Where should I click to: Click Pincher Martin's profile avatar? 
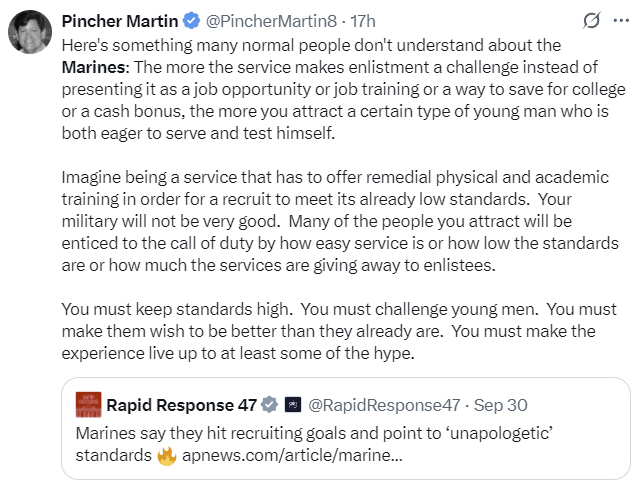(30, 34)
